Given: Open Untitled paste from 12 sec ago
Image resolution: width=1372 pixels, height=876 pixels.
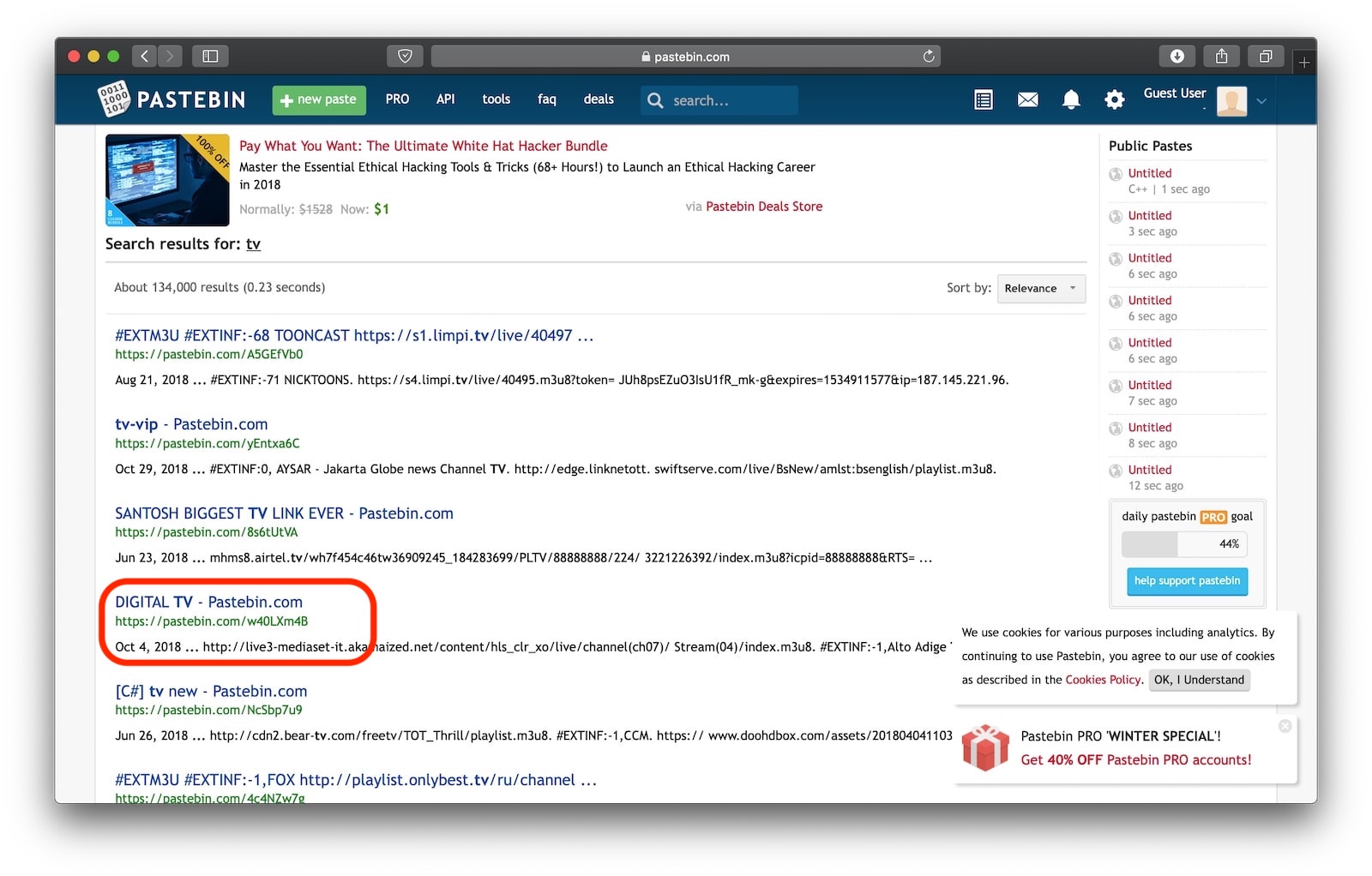Looking at the screenshot, I should (x=1150, y=471).
